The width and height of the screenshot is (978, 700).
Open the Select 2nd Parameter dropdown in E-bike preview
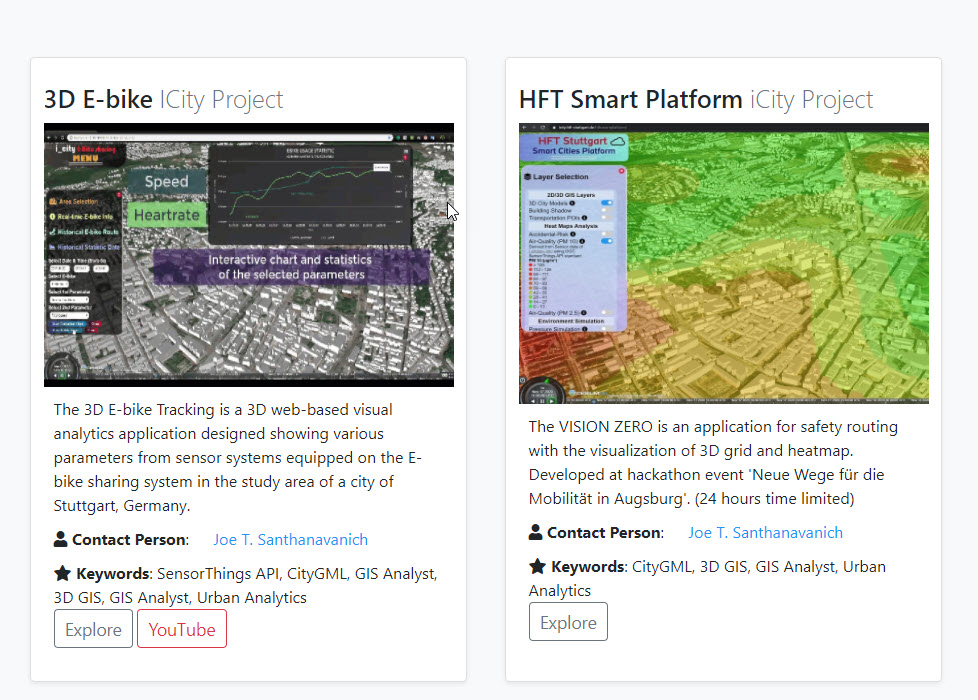(x=69, y=316)
